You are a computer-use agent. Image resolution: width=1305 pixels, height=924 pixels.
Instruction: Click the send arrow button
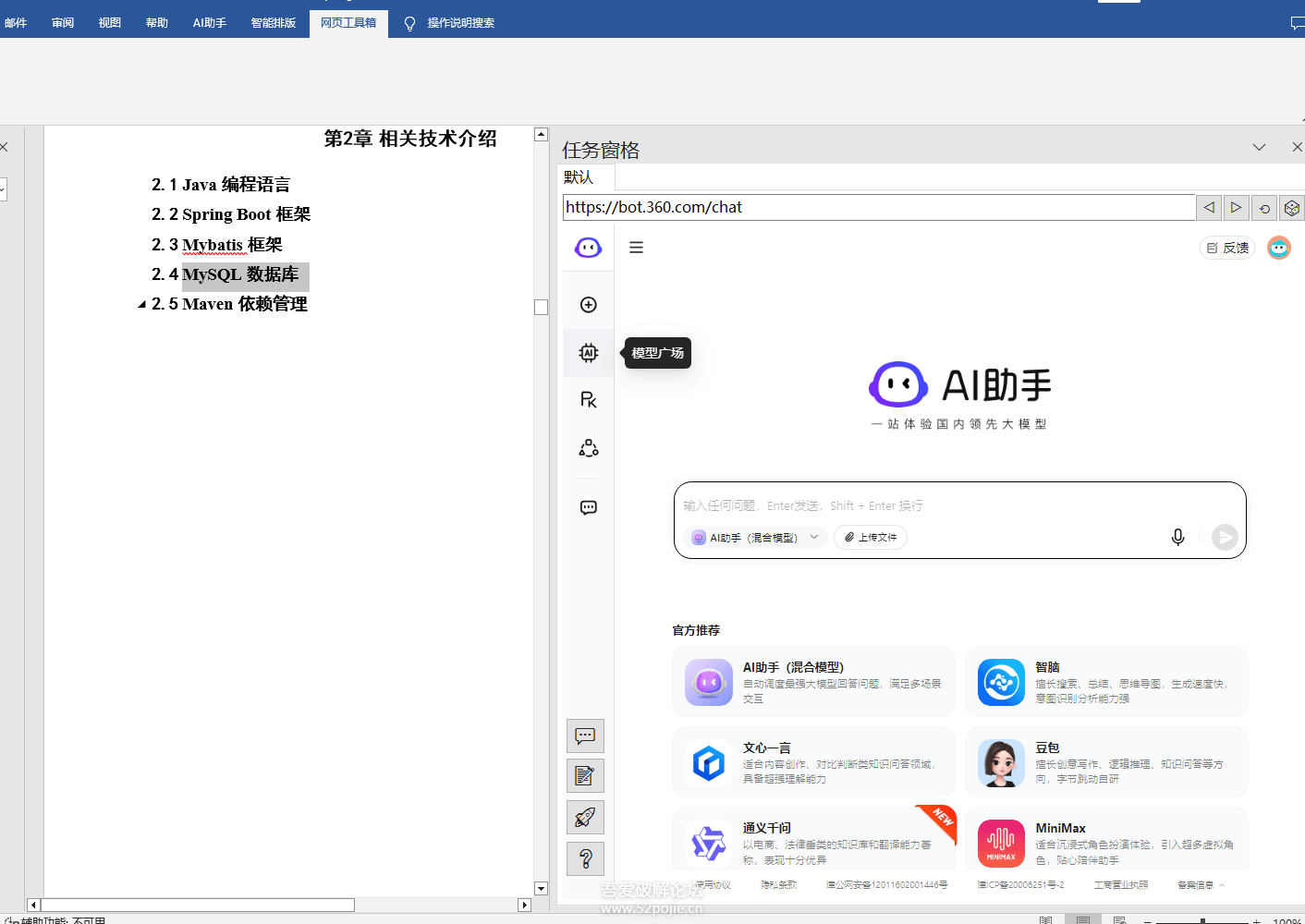click(1225, 537)
